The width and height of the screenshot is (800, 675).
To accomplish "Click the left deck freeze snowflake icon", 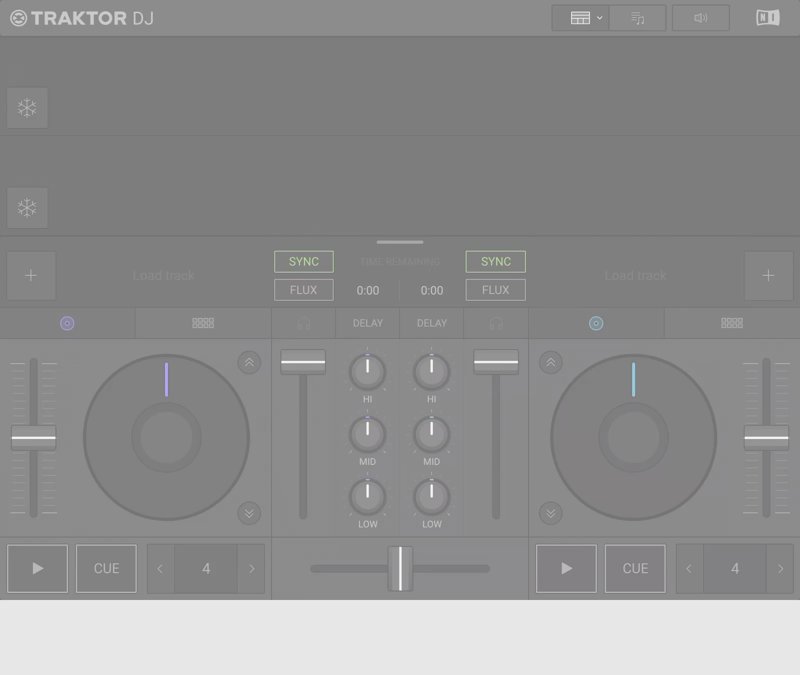I will 27,108.
